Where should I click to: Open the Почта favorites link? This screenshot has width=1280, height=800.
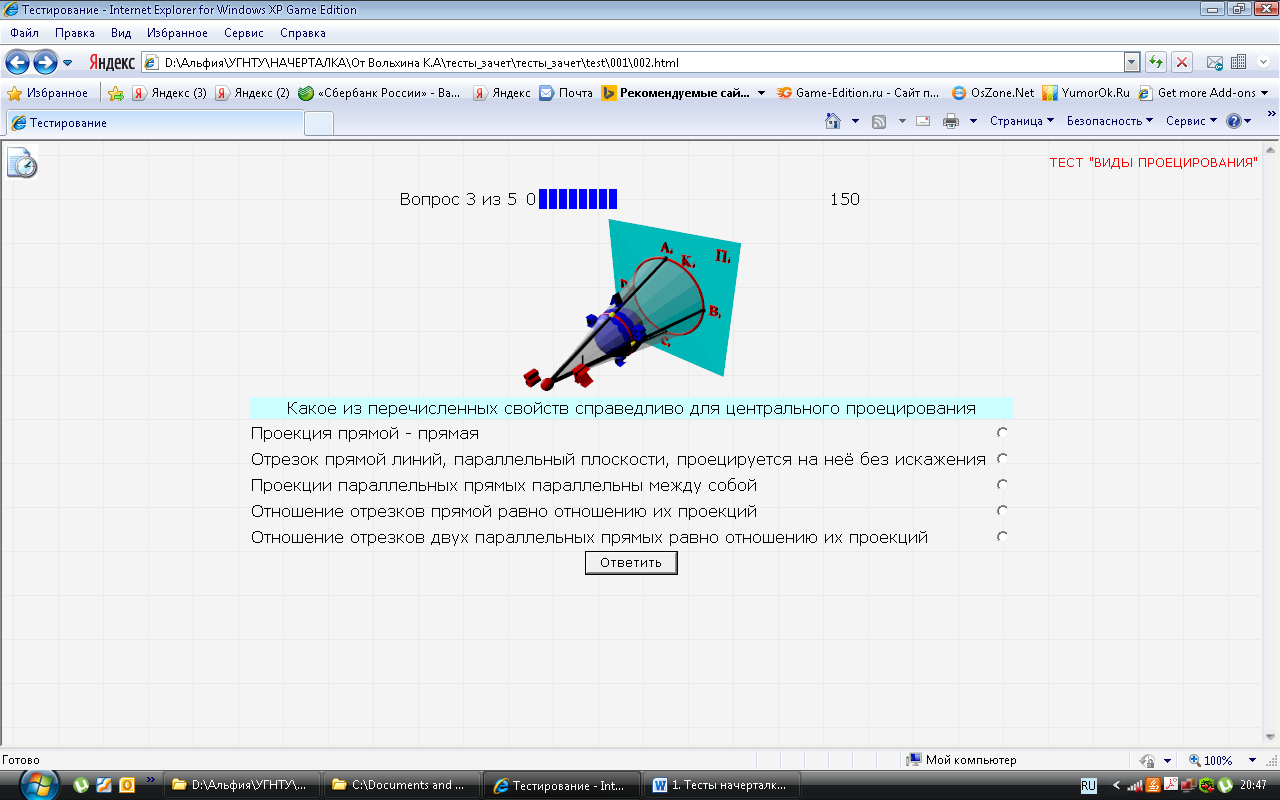[x=566, y=93]
